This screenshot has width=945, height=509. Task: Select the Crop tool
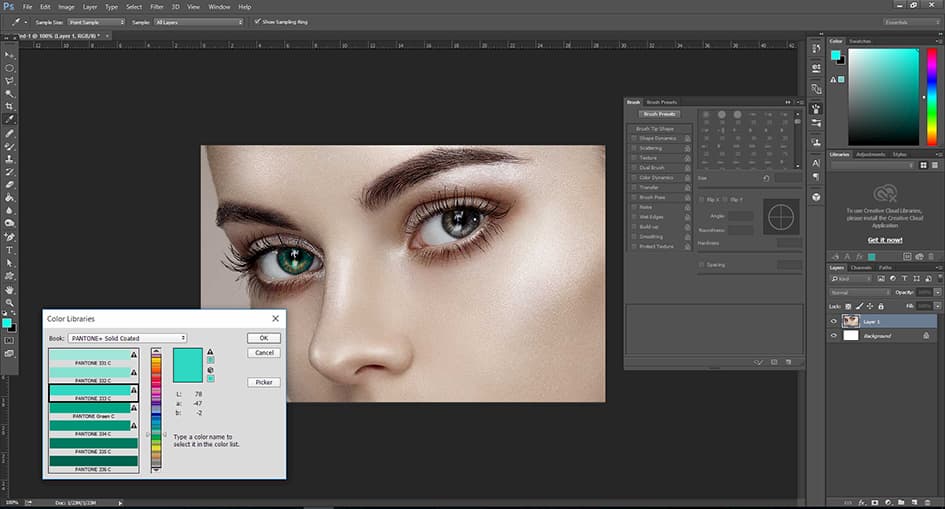point(10,106)
